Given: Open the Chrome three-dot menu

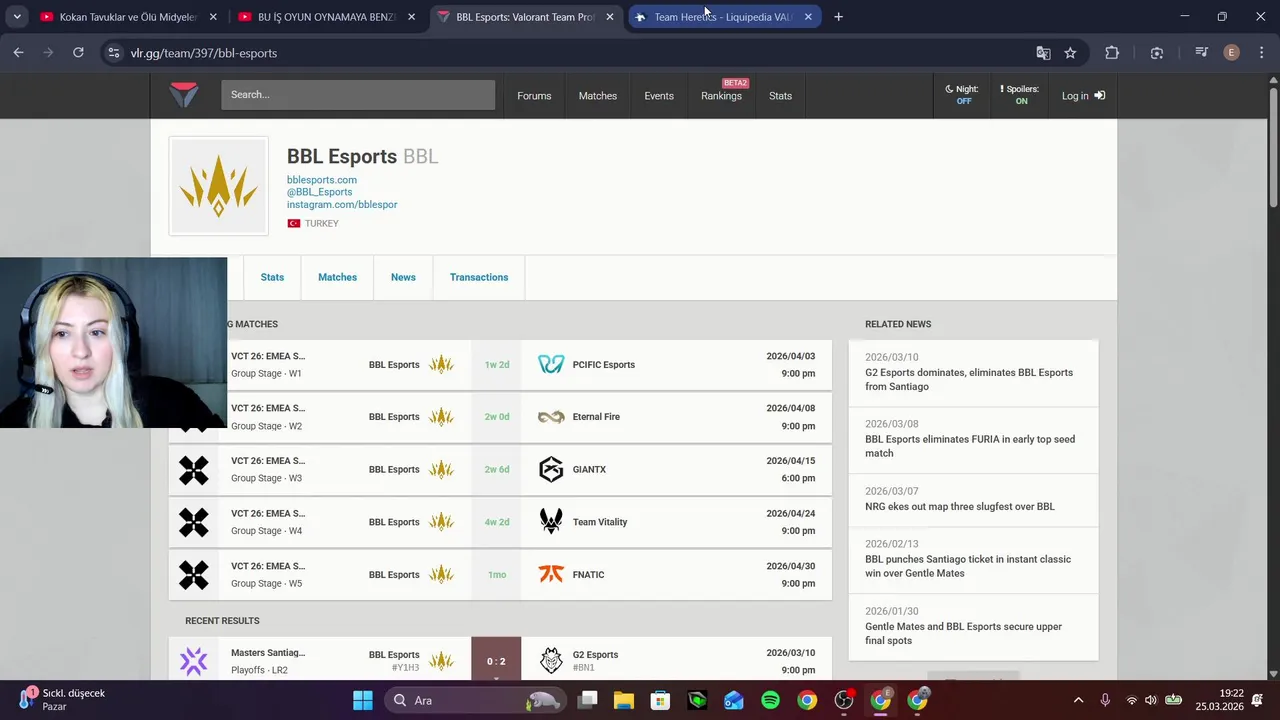Looking at the screenshot, I should pyautogui.click(x=1260, y=53).
